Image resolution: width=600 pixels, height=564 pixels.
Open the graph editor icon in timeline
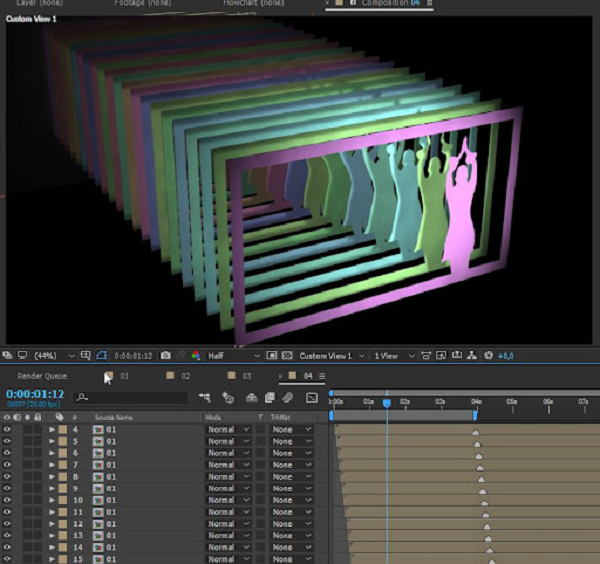click(312, 397)
